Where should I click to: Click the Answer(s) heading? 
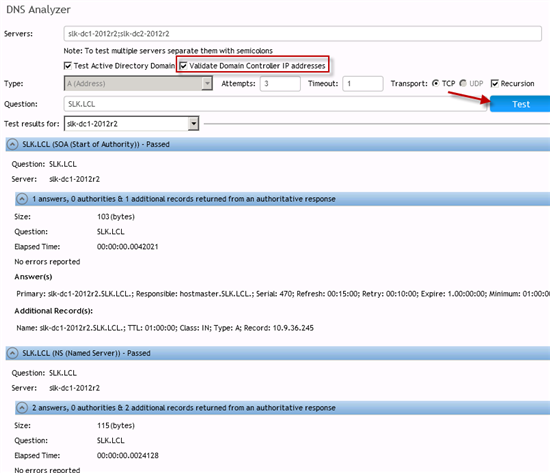tap(33, 277)
